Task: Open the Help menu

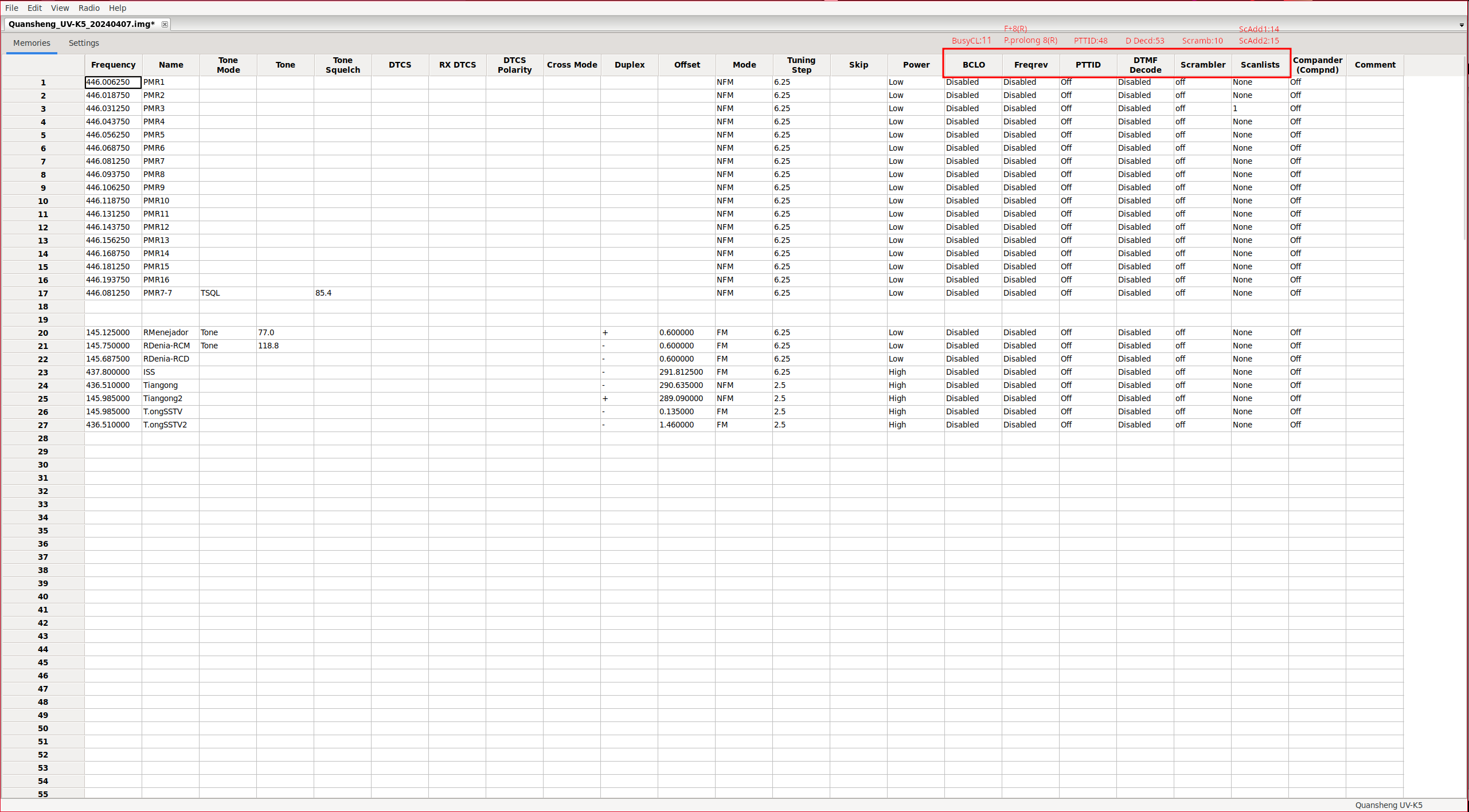Action: [x=118, y=7]
